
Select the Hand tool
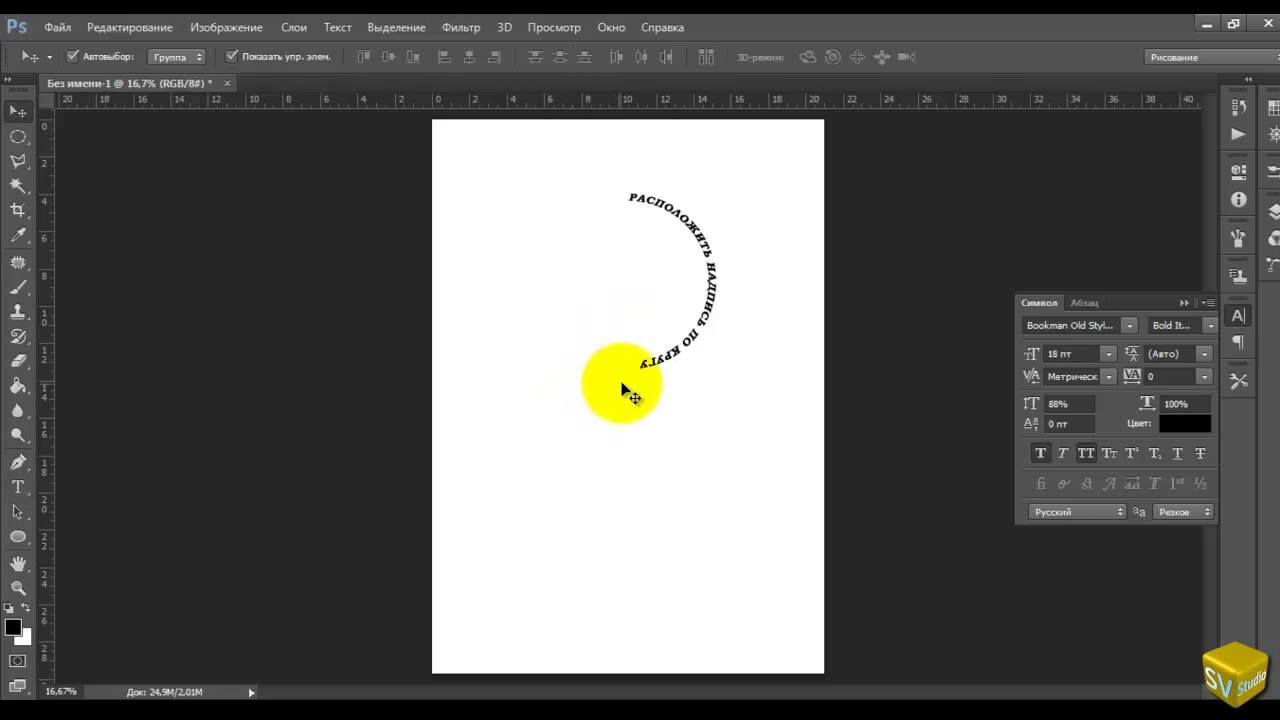18,564
